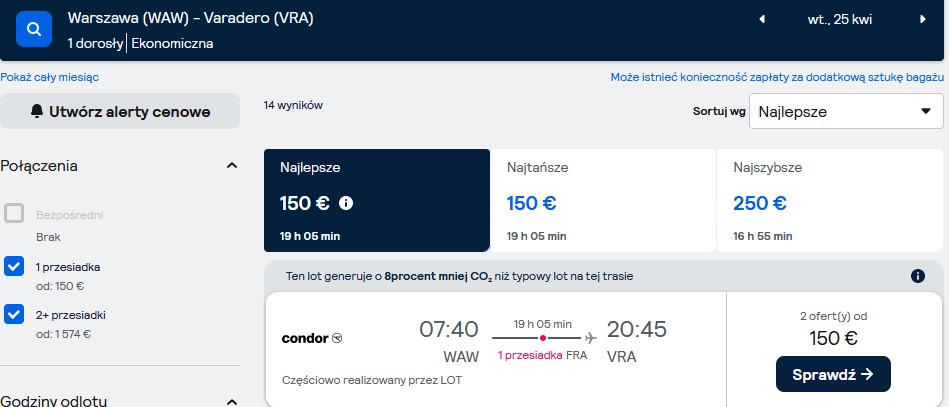Select the Najtańsze tab

click(x=603, y=200)
